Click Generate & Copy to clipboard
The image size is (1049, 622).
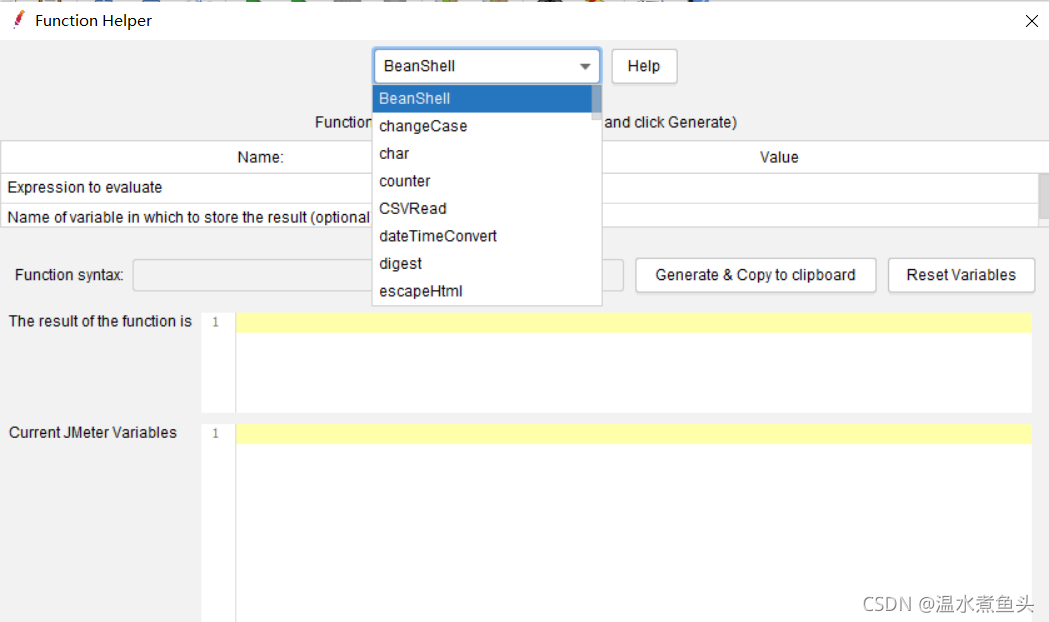click(x=755, y=275)
